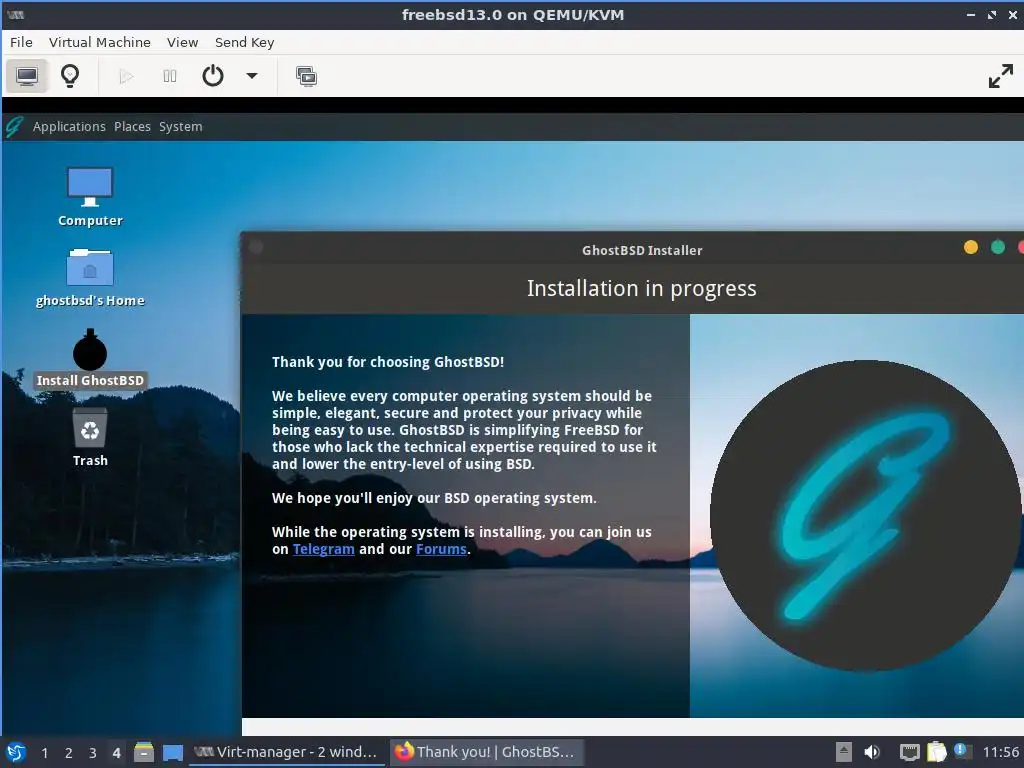Activate Virt-manager taskbar entry
1024x768 pixels.
287,752
